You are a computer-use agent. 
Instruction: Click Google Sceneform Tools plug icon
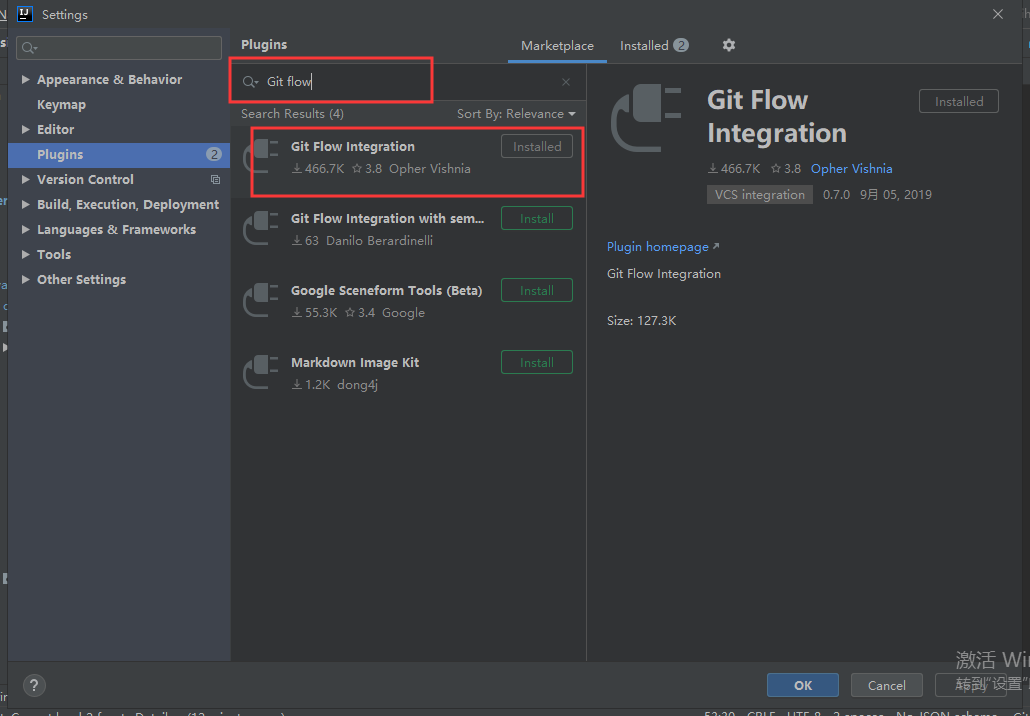[x=261, y=301]
